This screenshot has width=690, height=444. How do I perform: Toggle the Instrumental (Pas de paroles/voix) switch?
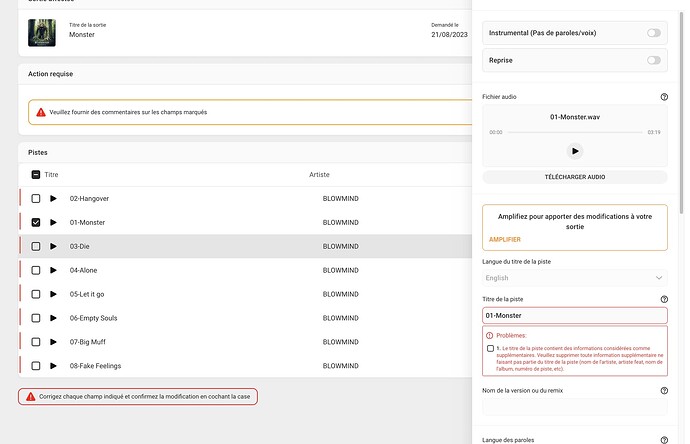(x=653, y=33)
